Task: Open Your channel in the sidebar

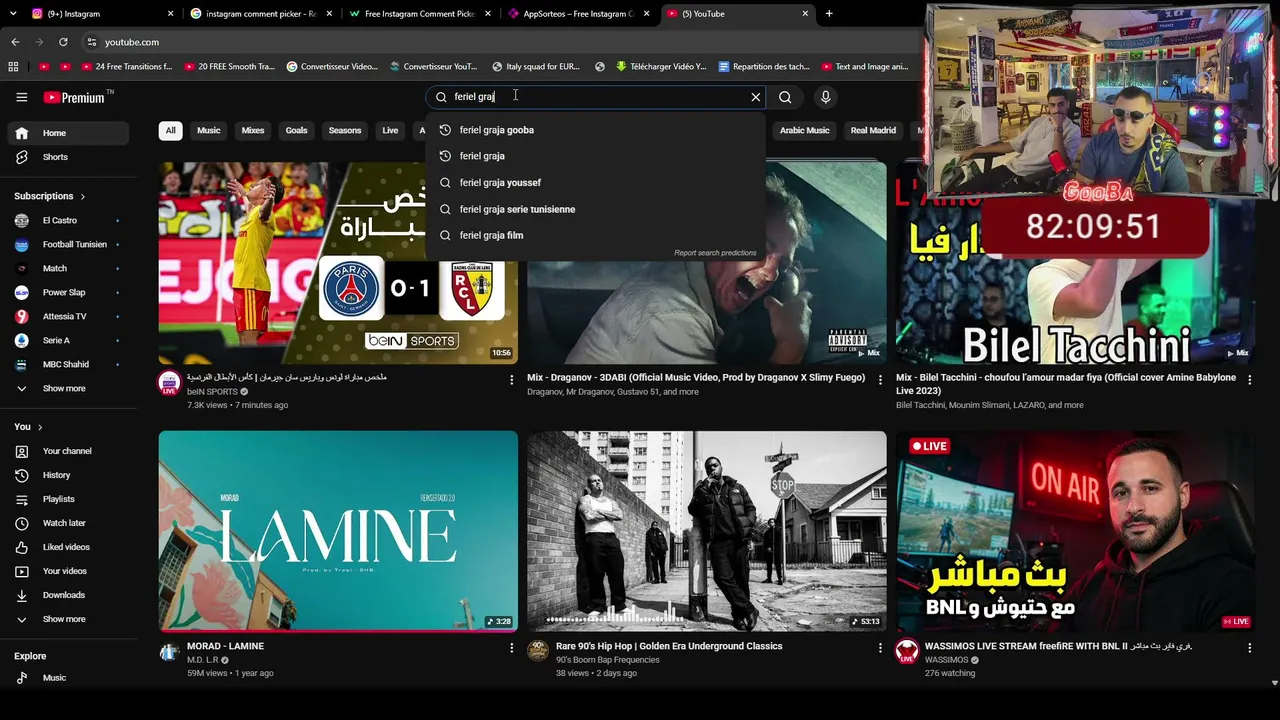Action: pos(68,451)
